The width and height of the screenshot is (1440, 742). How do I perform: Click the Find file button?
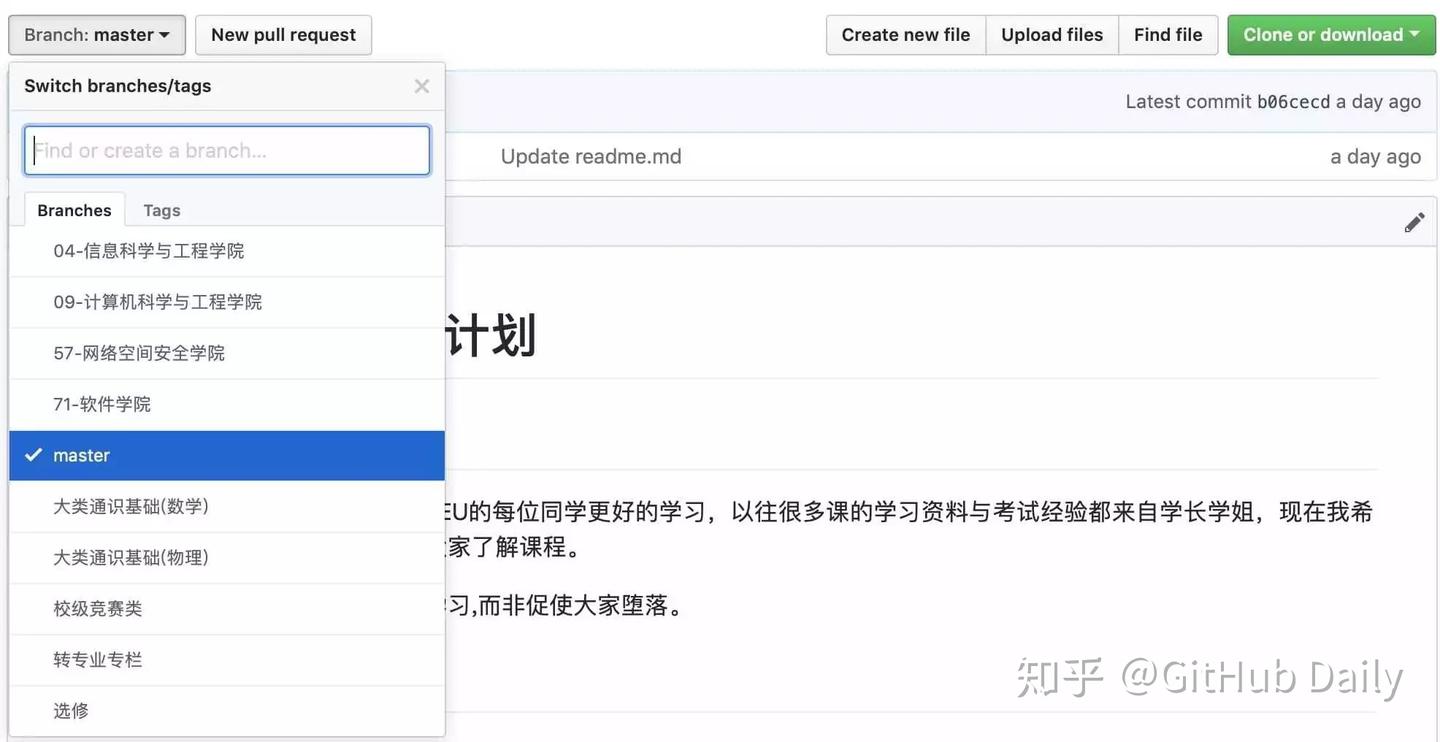pyautogui.click(x=1168, y=35)
